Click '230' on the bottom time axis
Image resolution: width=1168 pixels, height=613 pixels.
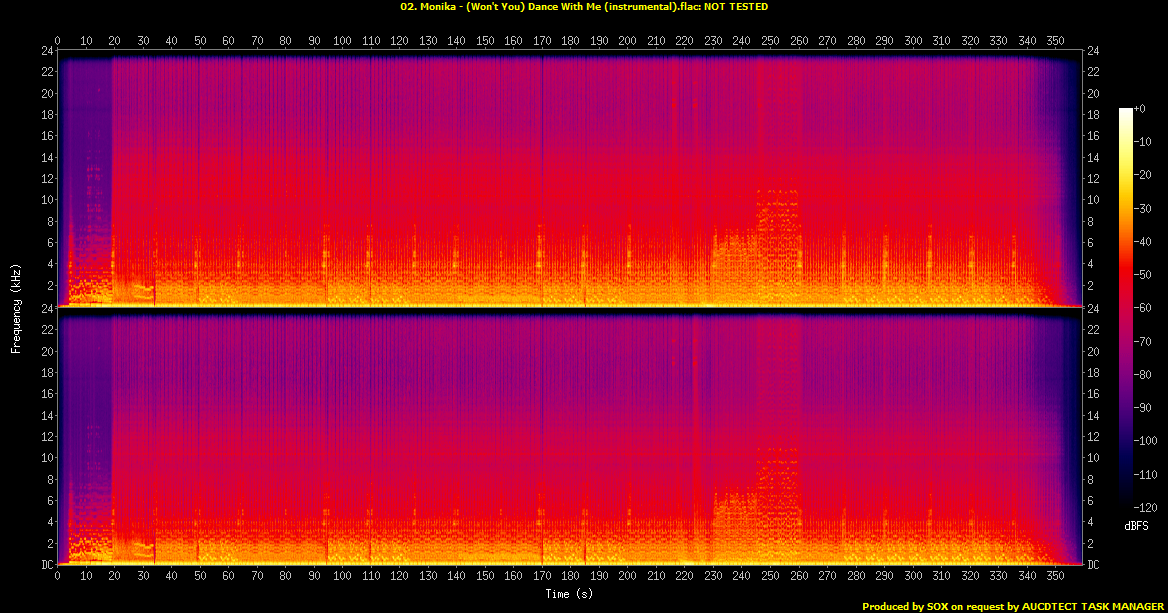tap(713, 576)
